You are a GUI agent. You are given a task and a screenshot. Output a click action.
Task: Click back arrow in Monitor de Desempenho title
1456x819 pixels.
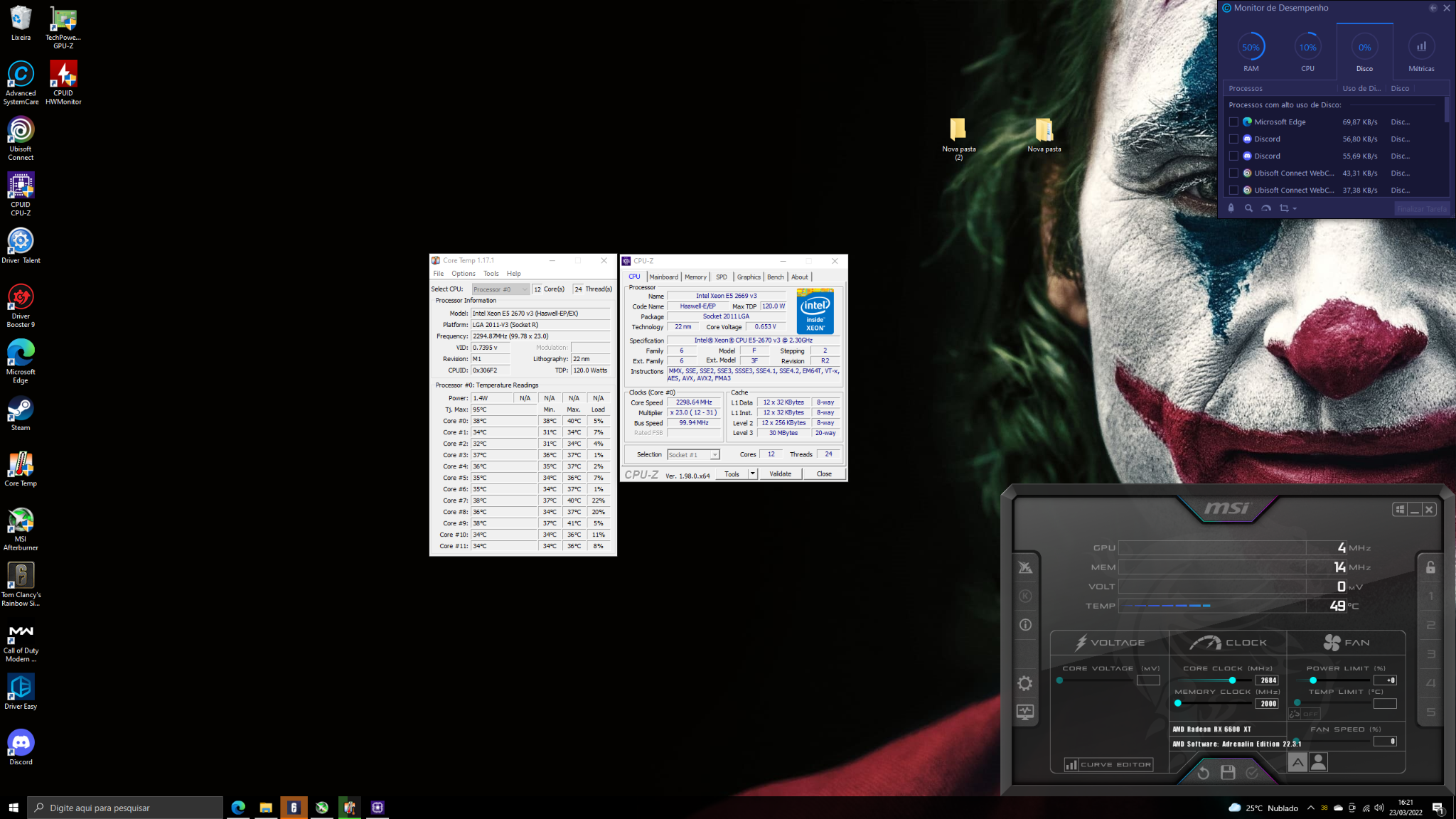point(1433,8)
